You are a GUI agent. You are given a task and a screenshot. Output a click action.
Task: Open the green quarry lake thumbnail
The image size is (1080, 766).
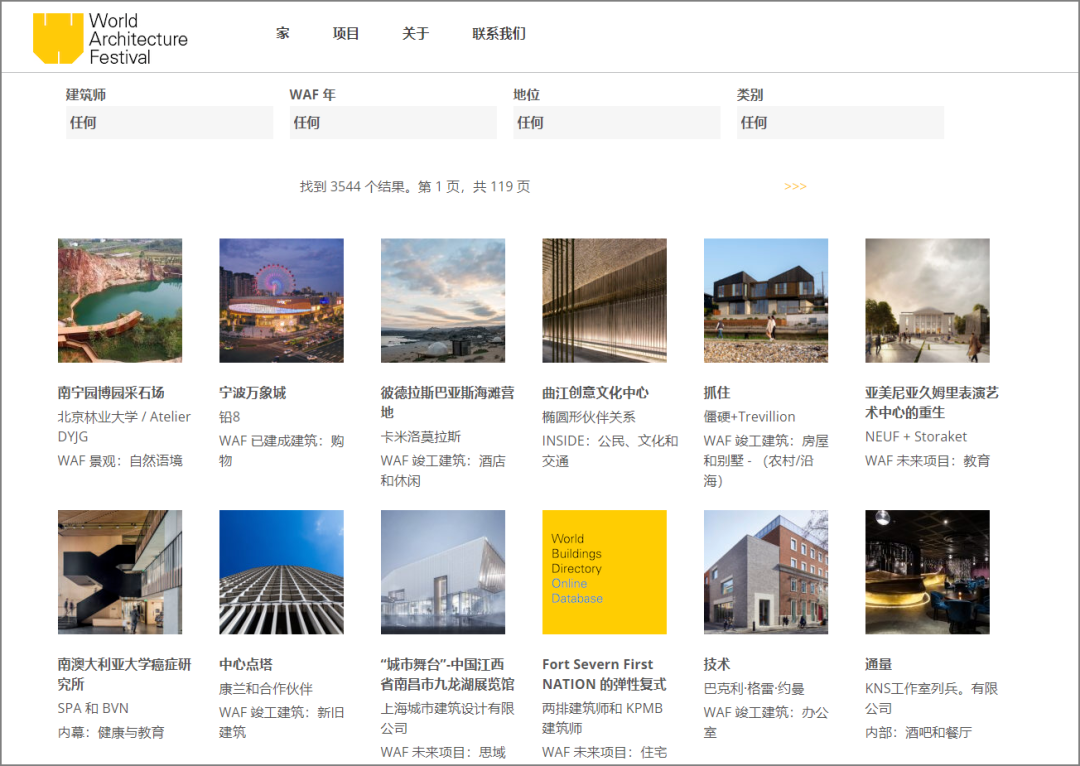[x=120, y=300]
